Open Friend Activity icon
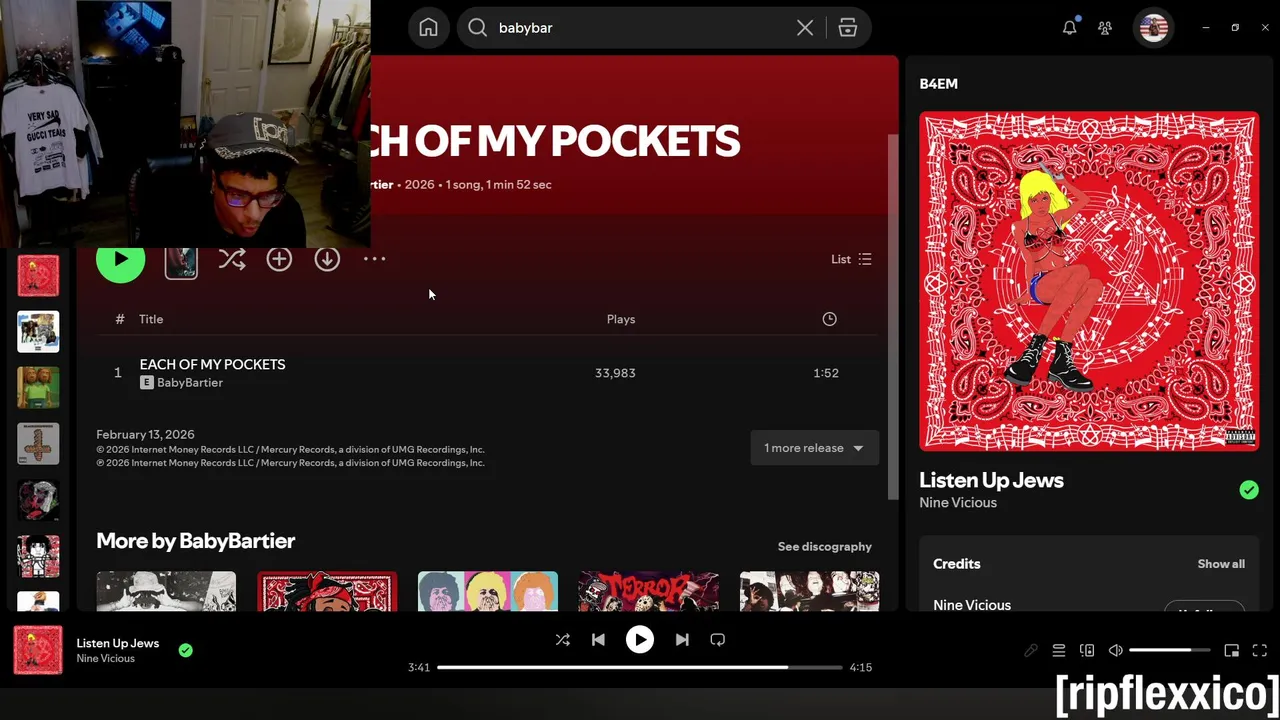Viewport: 1280px width, 720px height. pos(1105,28)
